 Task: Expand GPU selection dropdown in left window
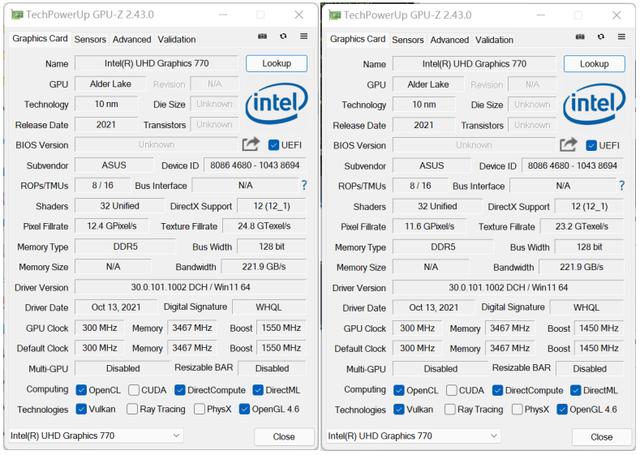(176, 435)
